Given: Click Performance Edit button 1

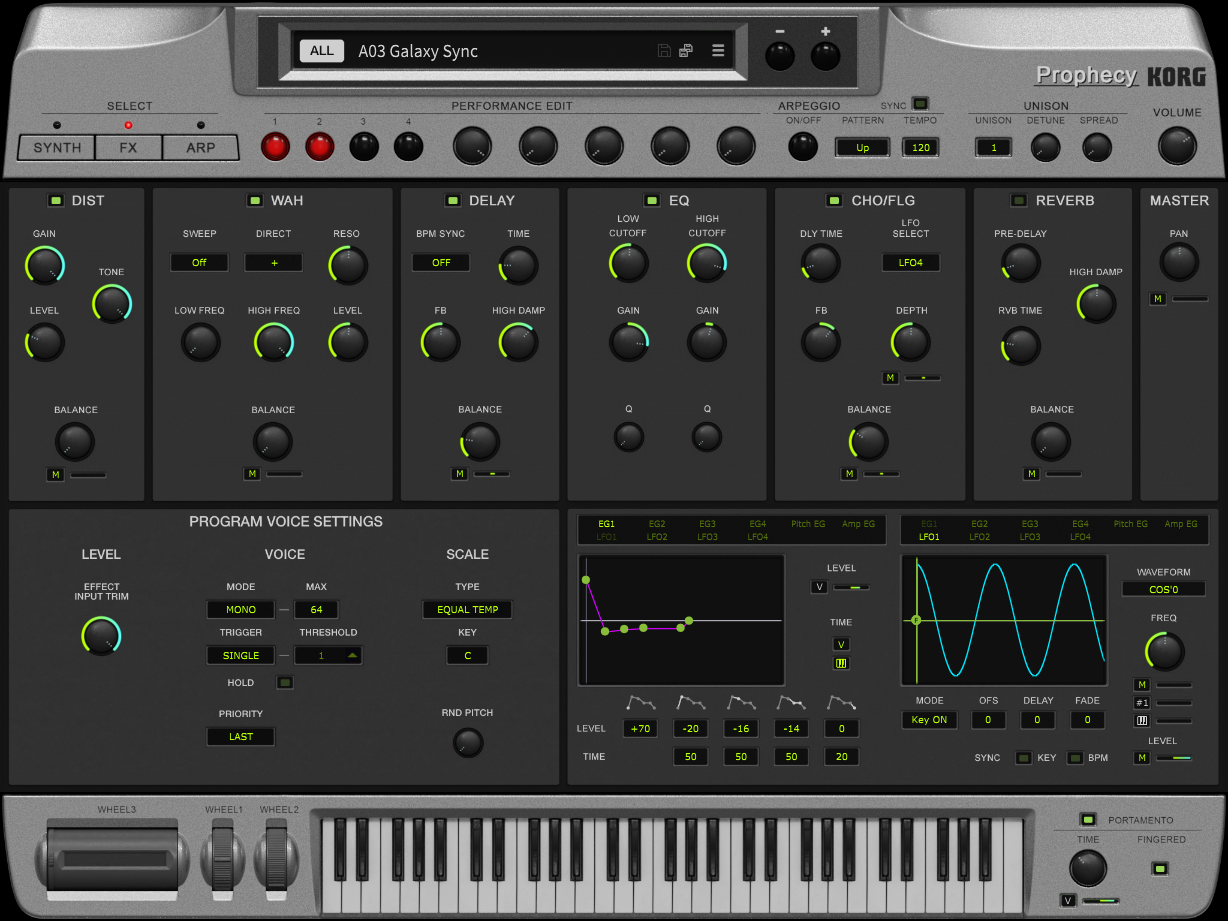Looking at the screenshot, I should [275, 147].
